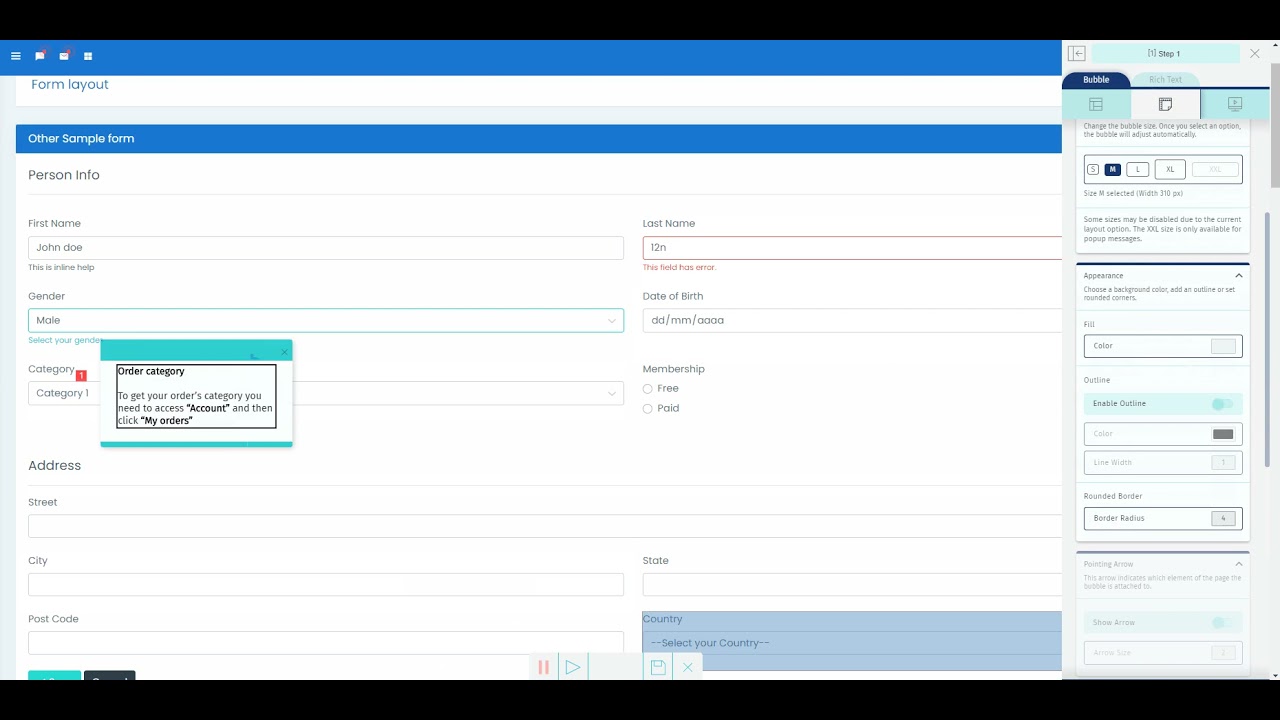Viewport: 1280px width, 720px height.
Task: Click the First Name input field
Action: pyautogui.click(x=326, y=247)
